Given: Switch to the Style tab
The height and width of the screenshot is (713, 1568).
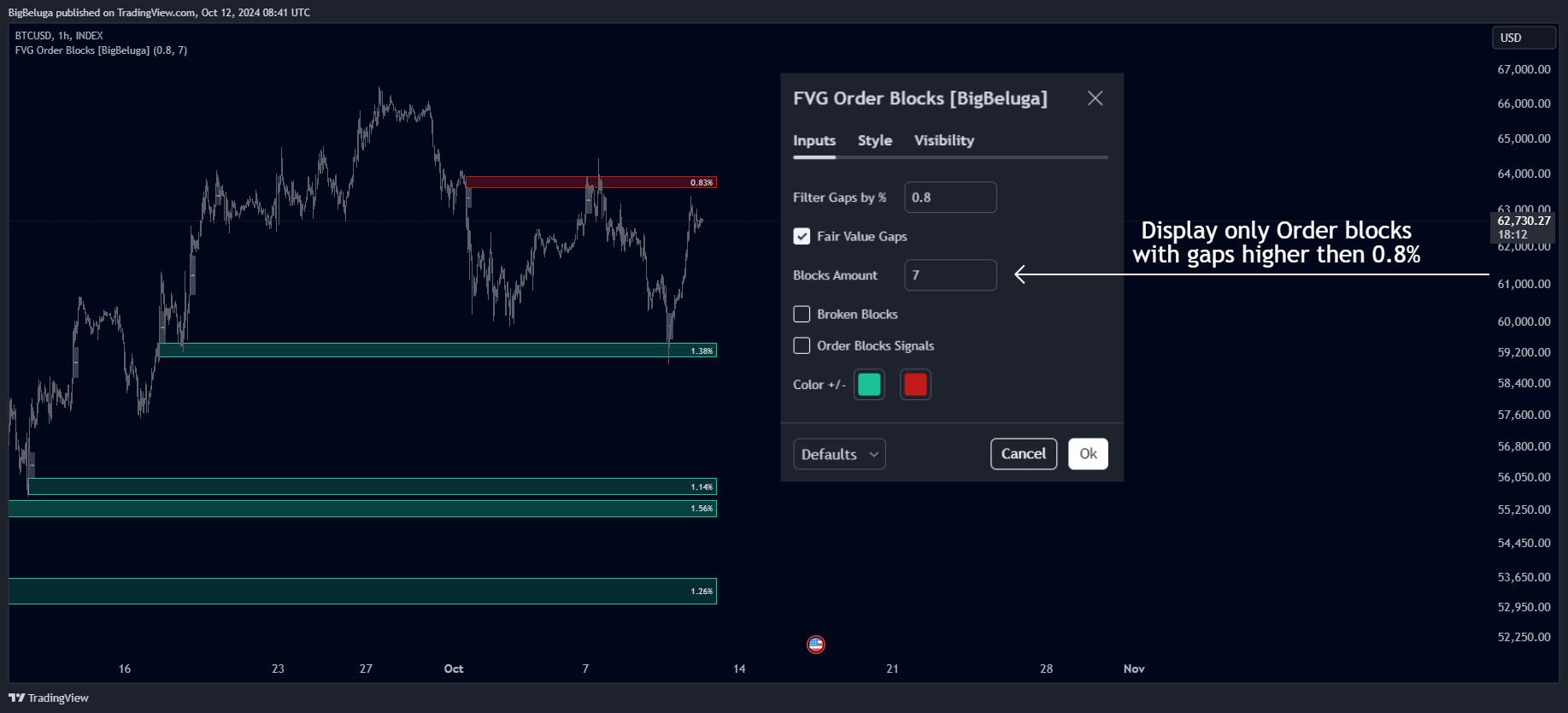Looking at the screenshot, I should [x=874, y=140].
